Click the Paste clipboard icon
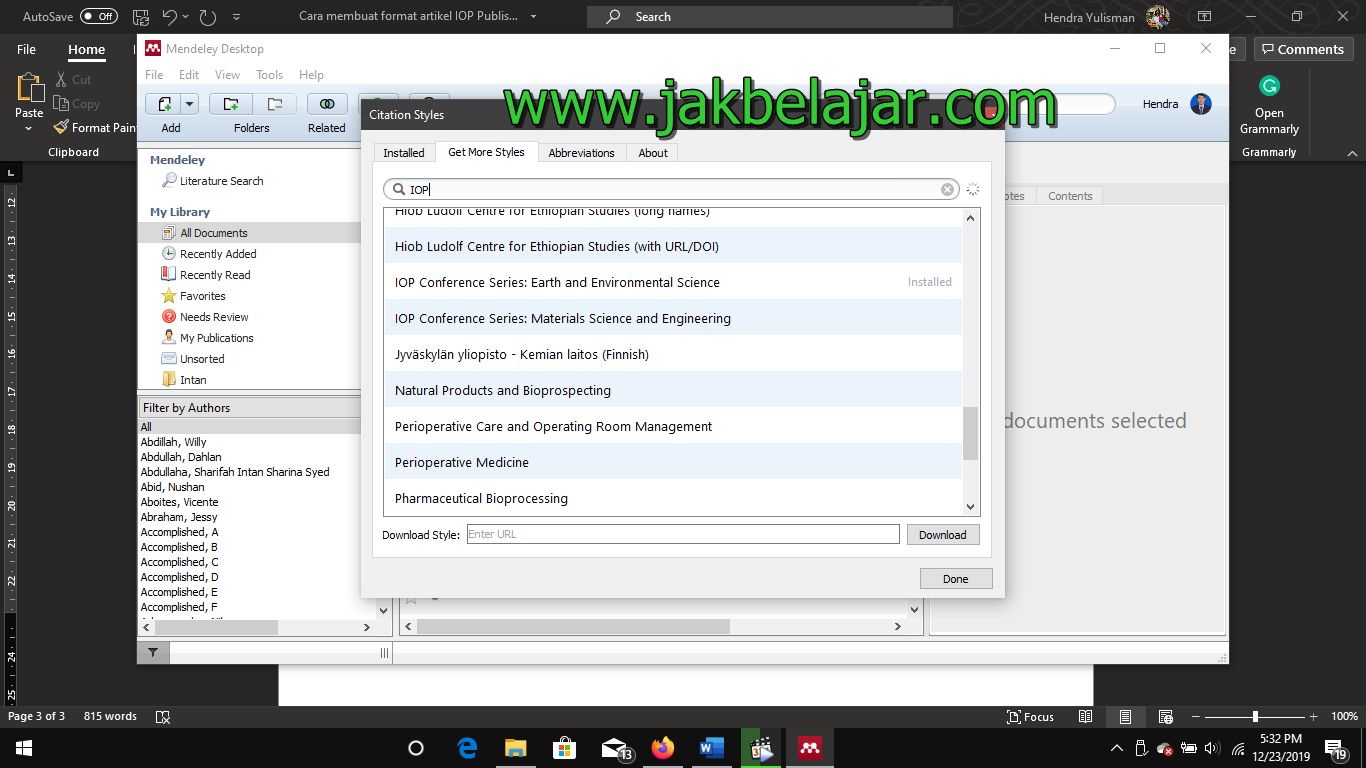 tap(30, 88)
